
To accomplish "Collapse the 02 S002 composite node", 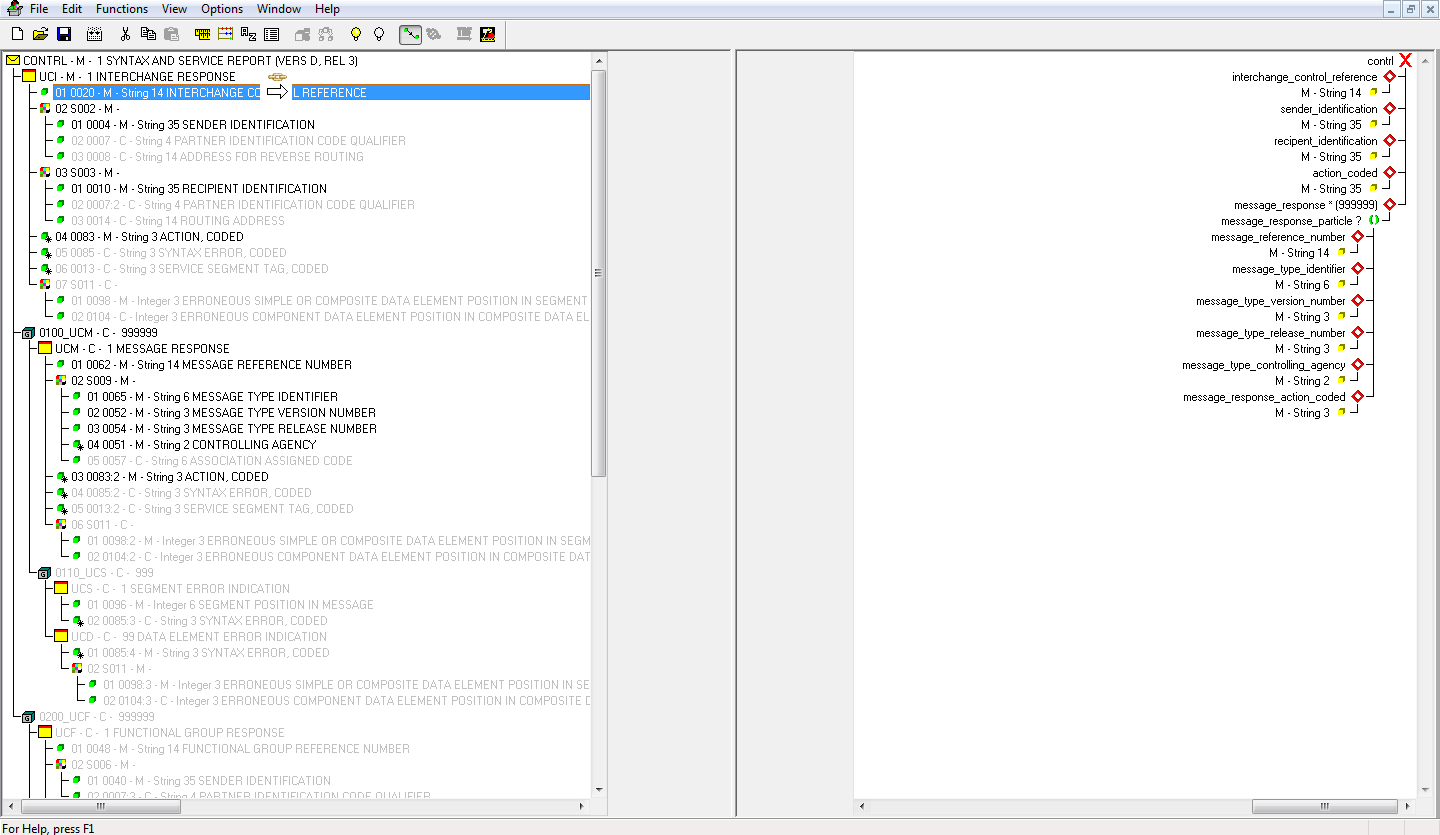I will coord(42,108).
